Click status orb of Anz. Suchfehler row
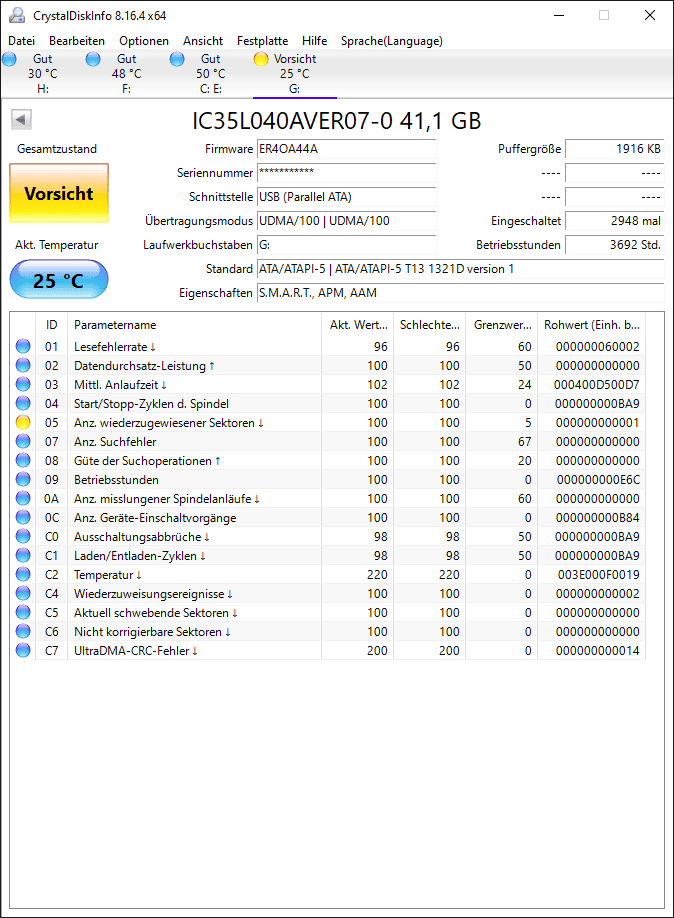 [x=23, y=441]
